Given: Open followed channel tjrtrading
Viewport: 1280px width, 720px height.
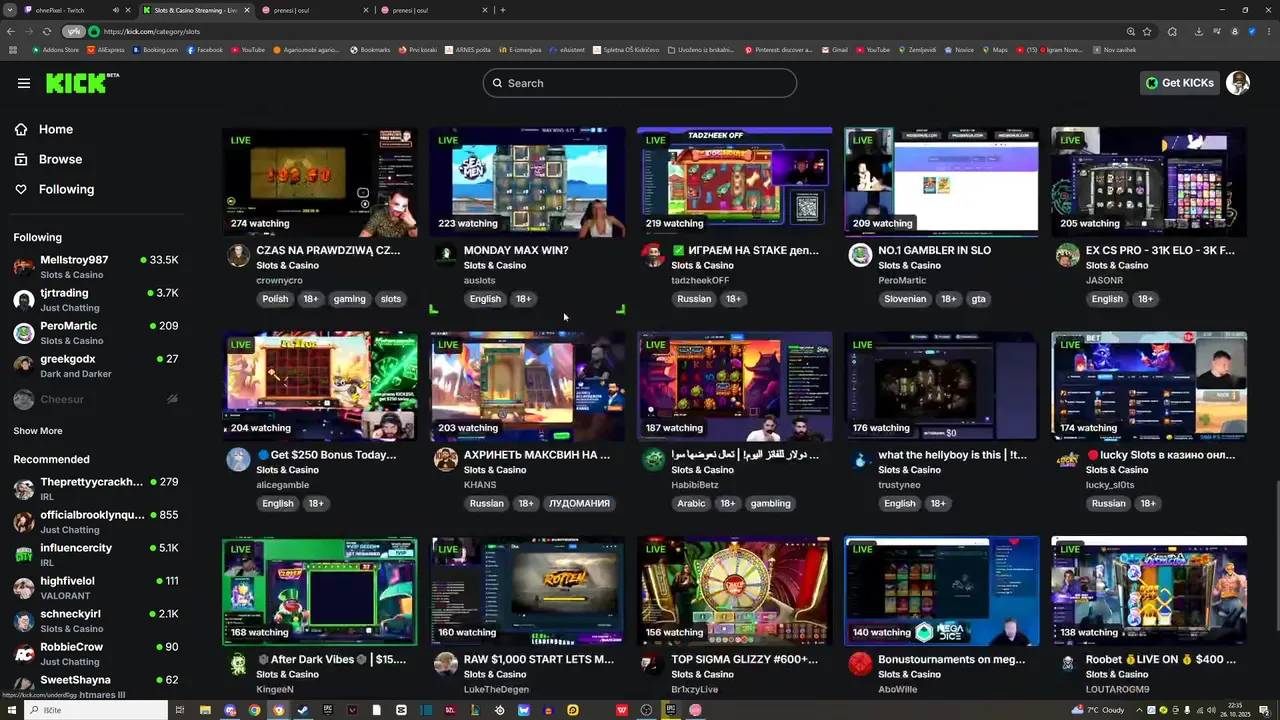Looking at the screenshot, I should pos(96,299).
